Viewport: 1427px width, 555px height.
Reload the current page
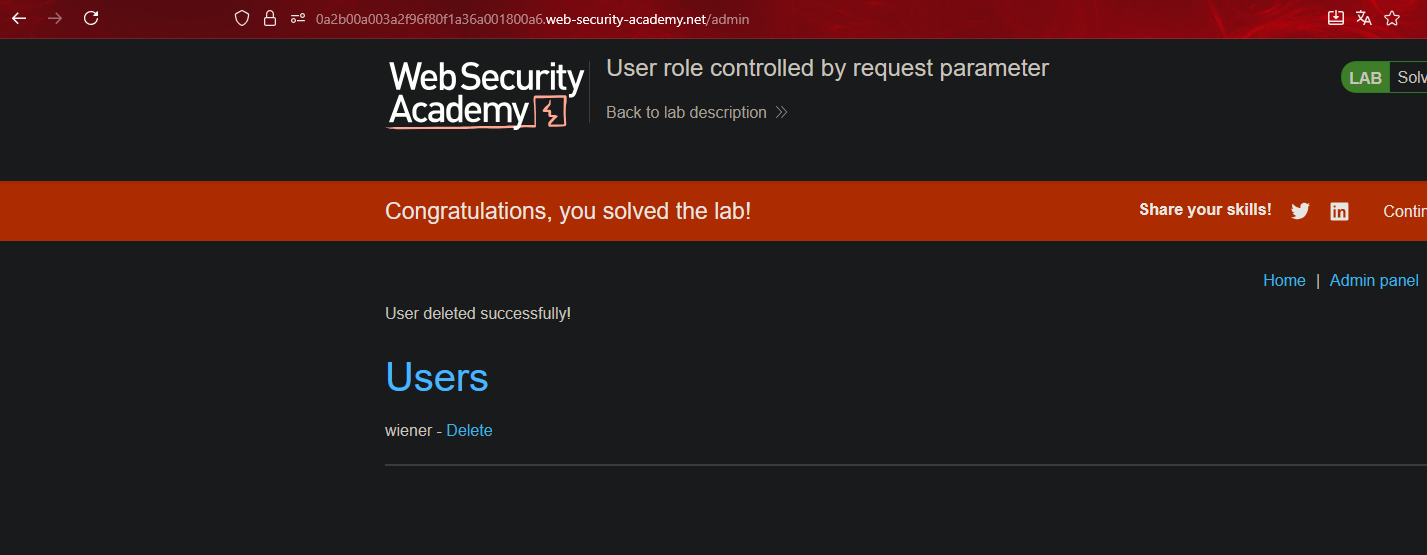pyautogui.click(x=91, y=18)
